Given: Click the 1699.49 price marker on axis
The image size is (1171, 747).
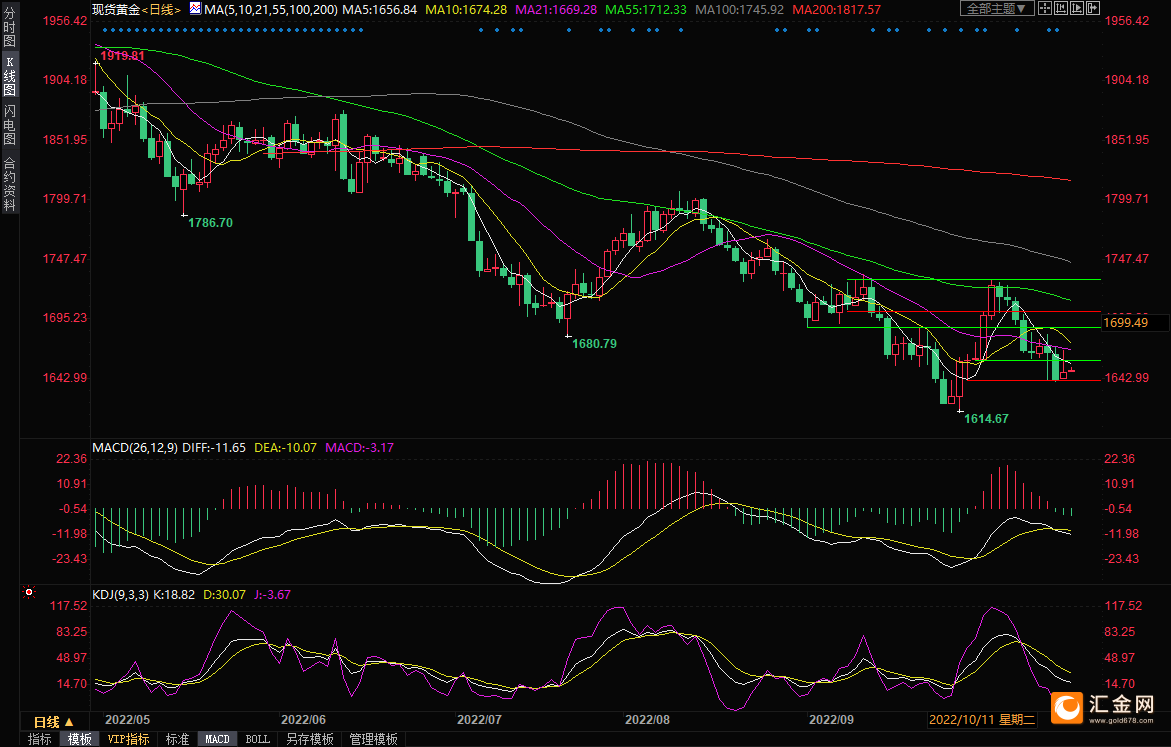Looking at the screenshot, I should 1126,323.
